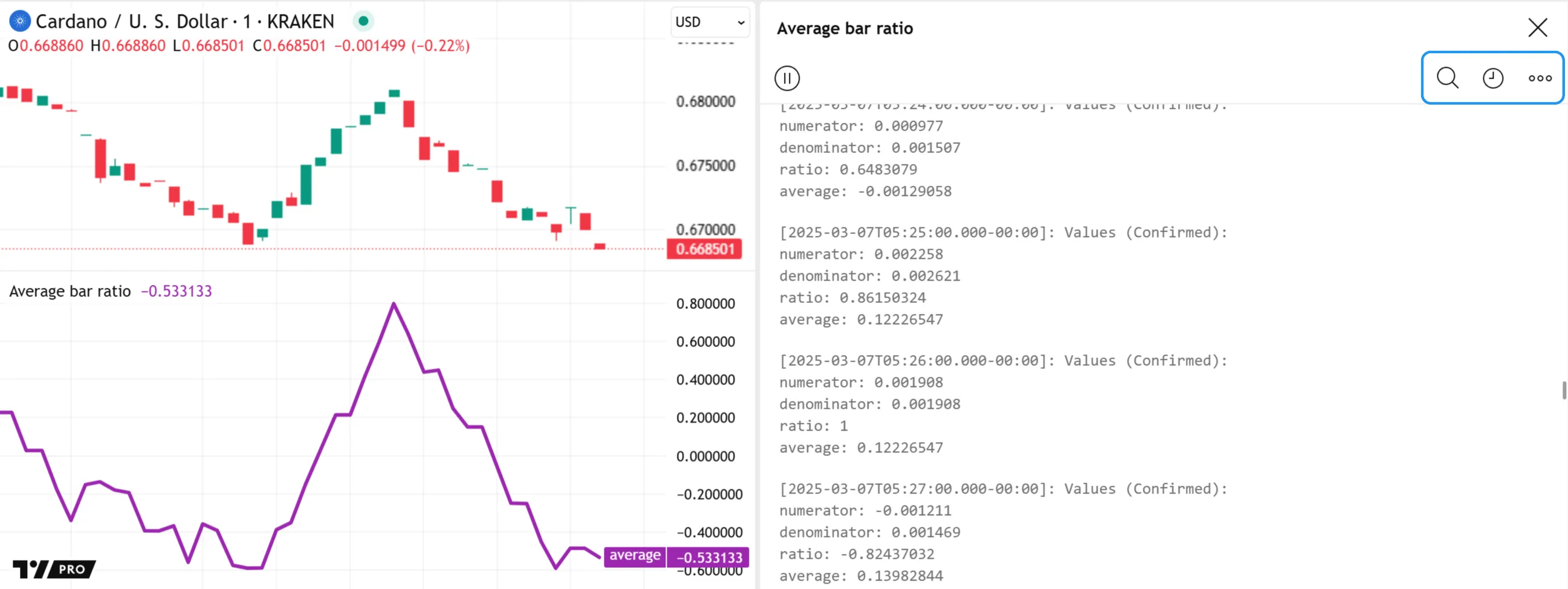The width and height of the screenshot is (1568, 589).
Task: Pause the Pine logs stream
Action: 786,78
